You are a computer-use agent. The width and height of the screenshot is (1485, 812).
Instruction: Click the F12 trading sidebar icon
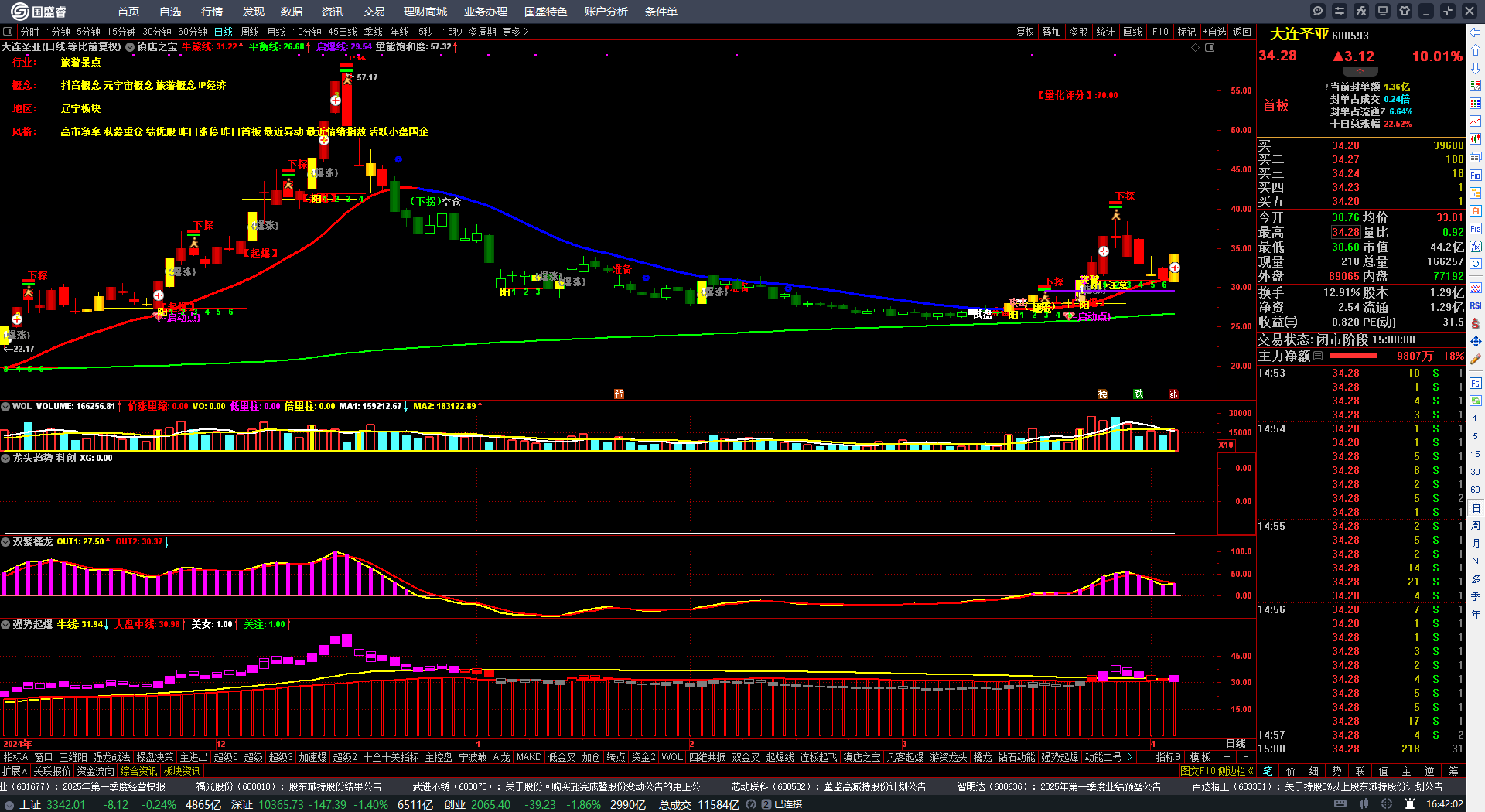point(1476,228)
